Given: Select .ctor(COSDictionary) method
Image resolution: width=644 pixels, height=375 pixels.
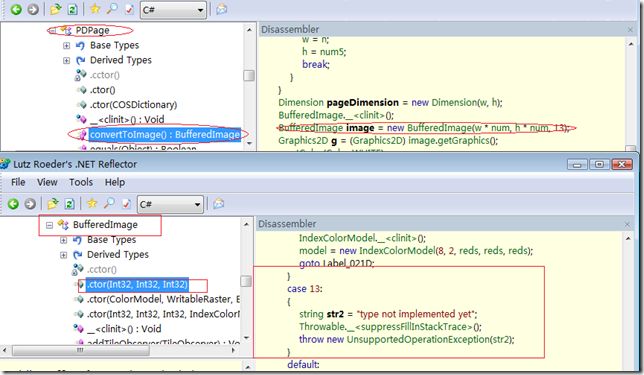Looking at the screenshot, I should pyautogui.click(x=133, y=105).
